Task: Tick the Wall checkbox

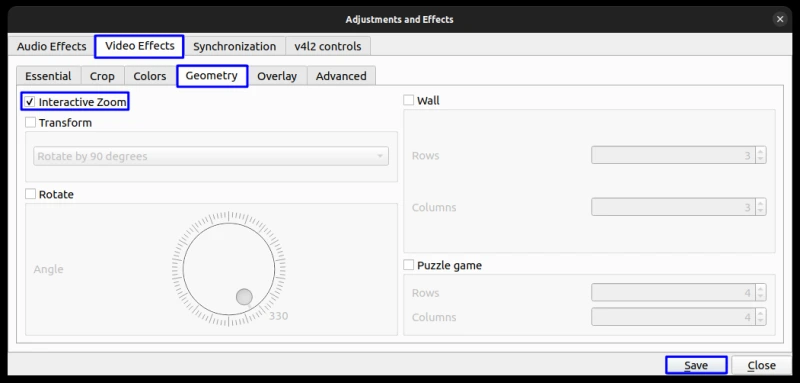Action: (409, 100)
